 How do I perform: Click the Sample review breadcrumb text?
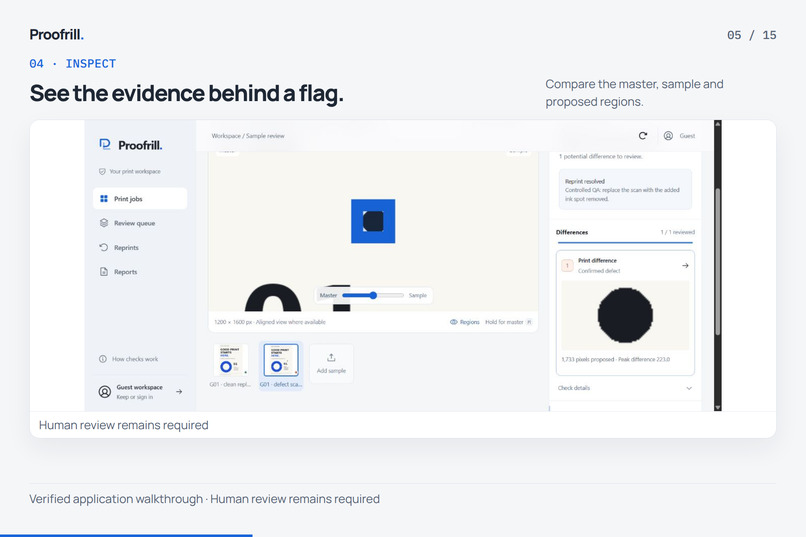pos(265,136)
